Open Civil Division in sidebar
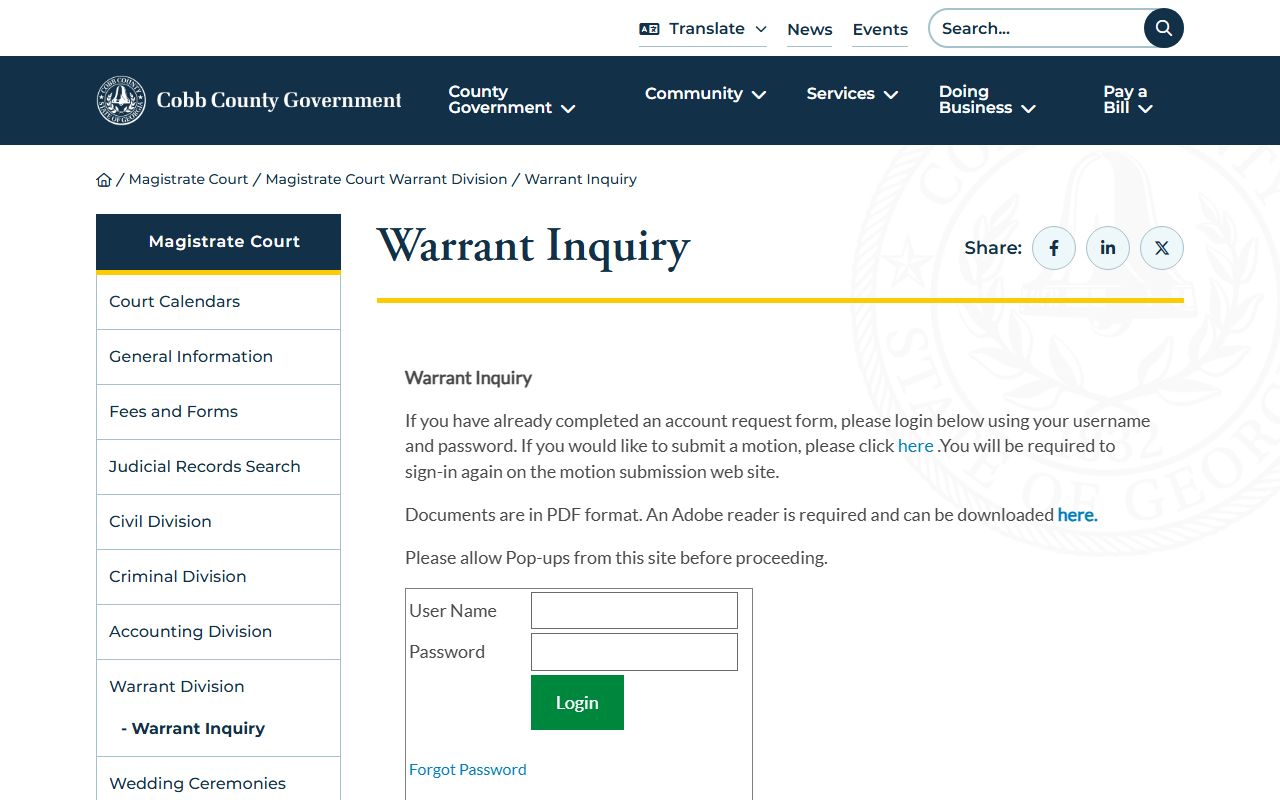 click(x=218, y=522)
